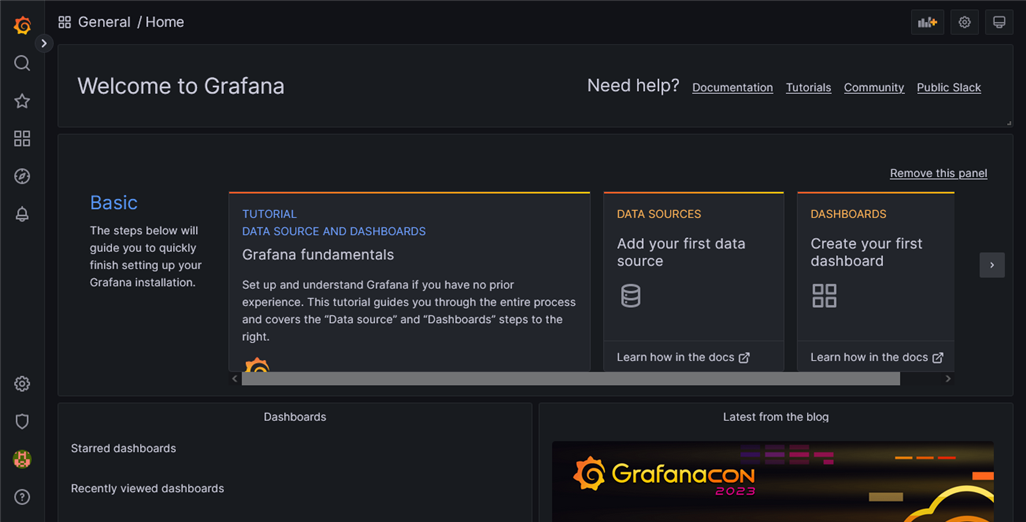Click the Latest from the blog panel title

[x=776, y=417]
